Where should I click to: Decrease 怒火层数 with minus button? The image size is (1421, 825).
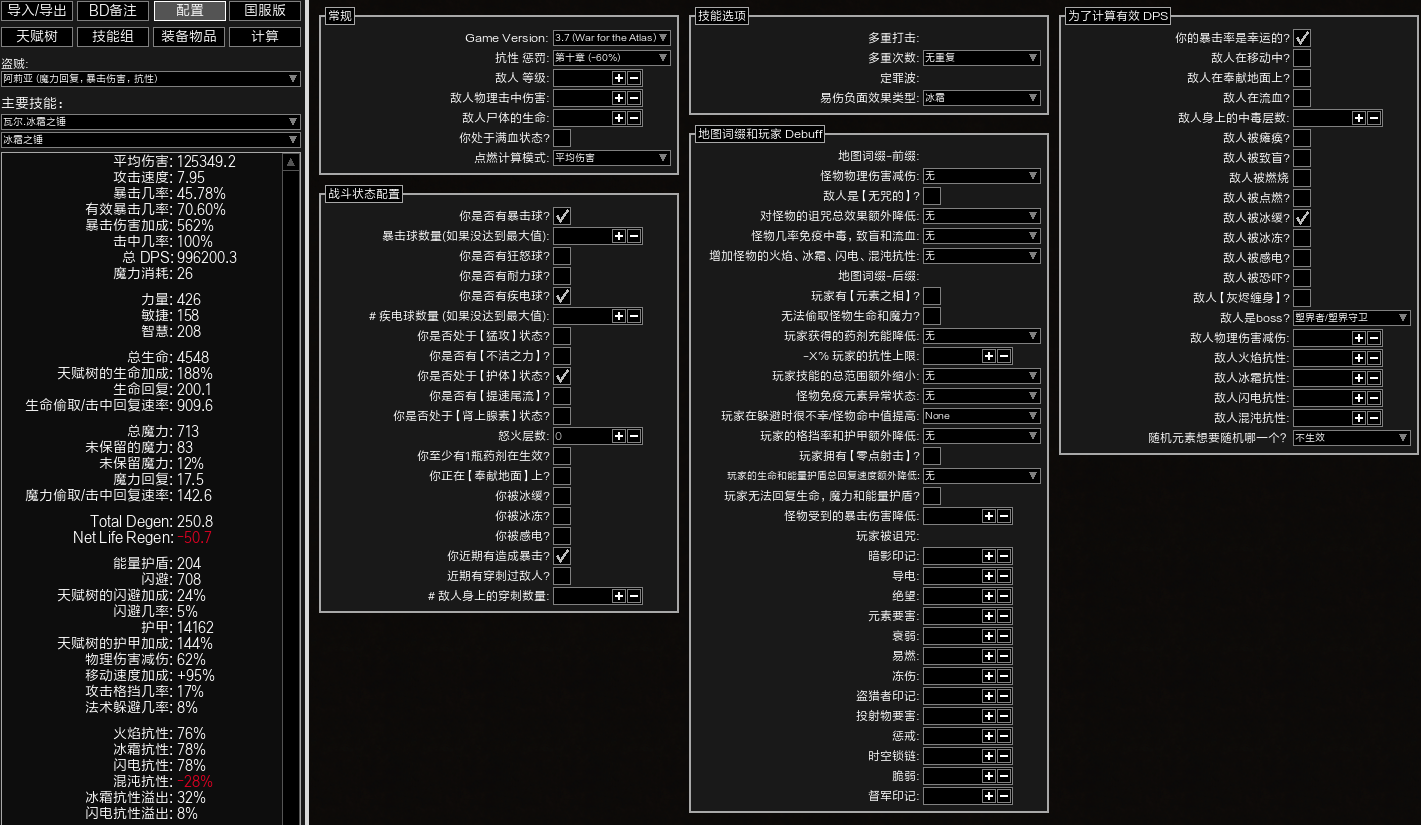pyautogui.click(x=634, y=436)
